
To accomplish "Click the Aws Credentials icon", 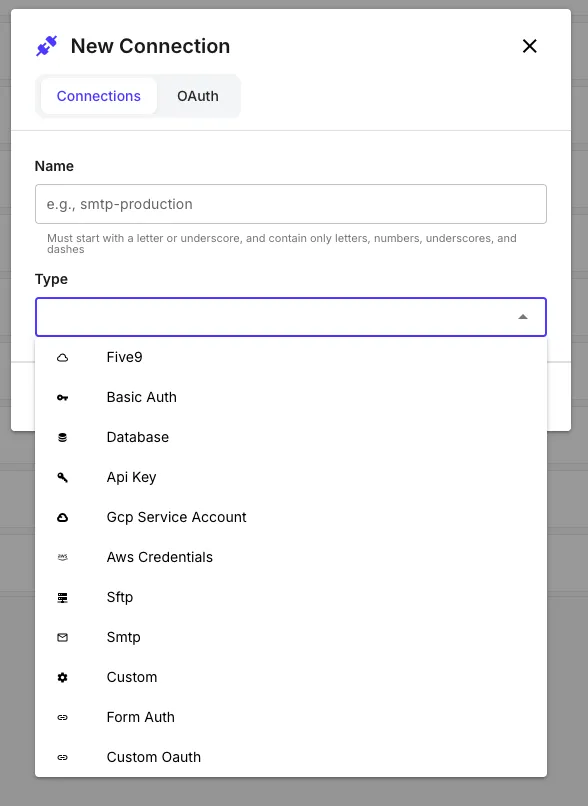I will (62, 557).
